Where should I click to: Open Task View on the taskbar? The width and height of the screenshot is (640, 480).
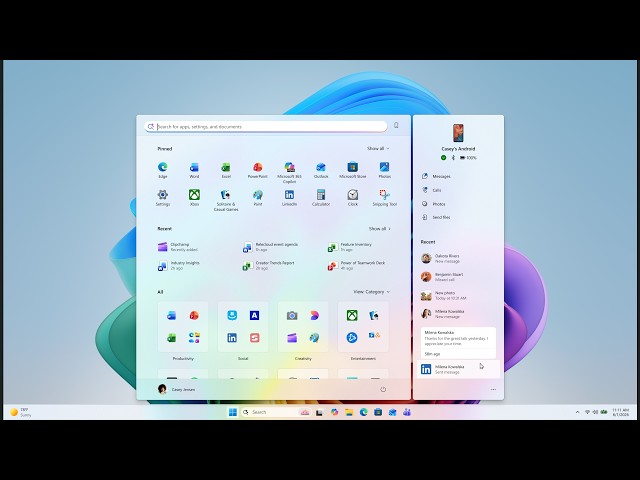[x=320, y=412]
